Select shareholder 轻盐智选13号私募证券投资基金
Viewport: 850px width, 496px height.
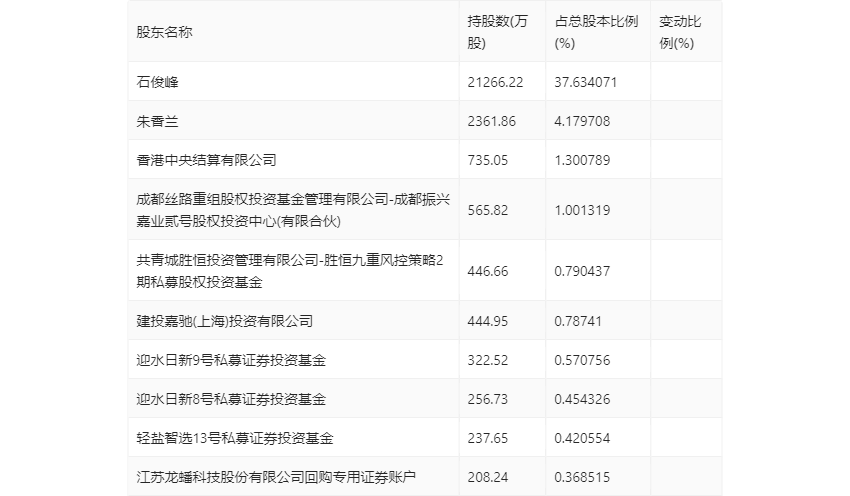(235, 439)
